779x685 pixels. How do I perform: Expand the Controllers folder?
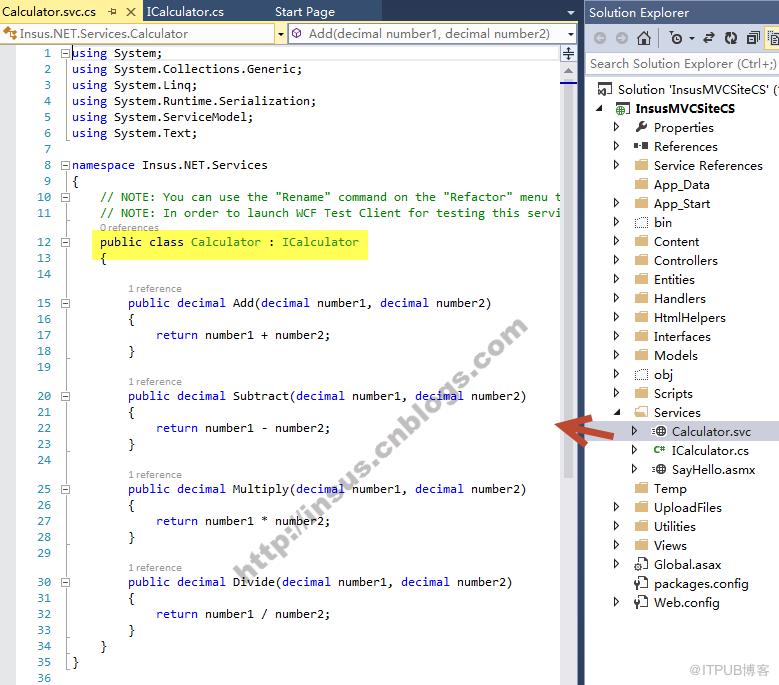(x=616, y=260)
